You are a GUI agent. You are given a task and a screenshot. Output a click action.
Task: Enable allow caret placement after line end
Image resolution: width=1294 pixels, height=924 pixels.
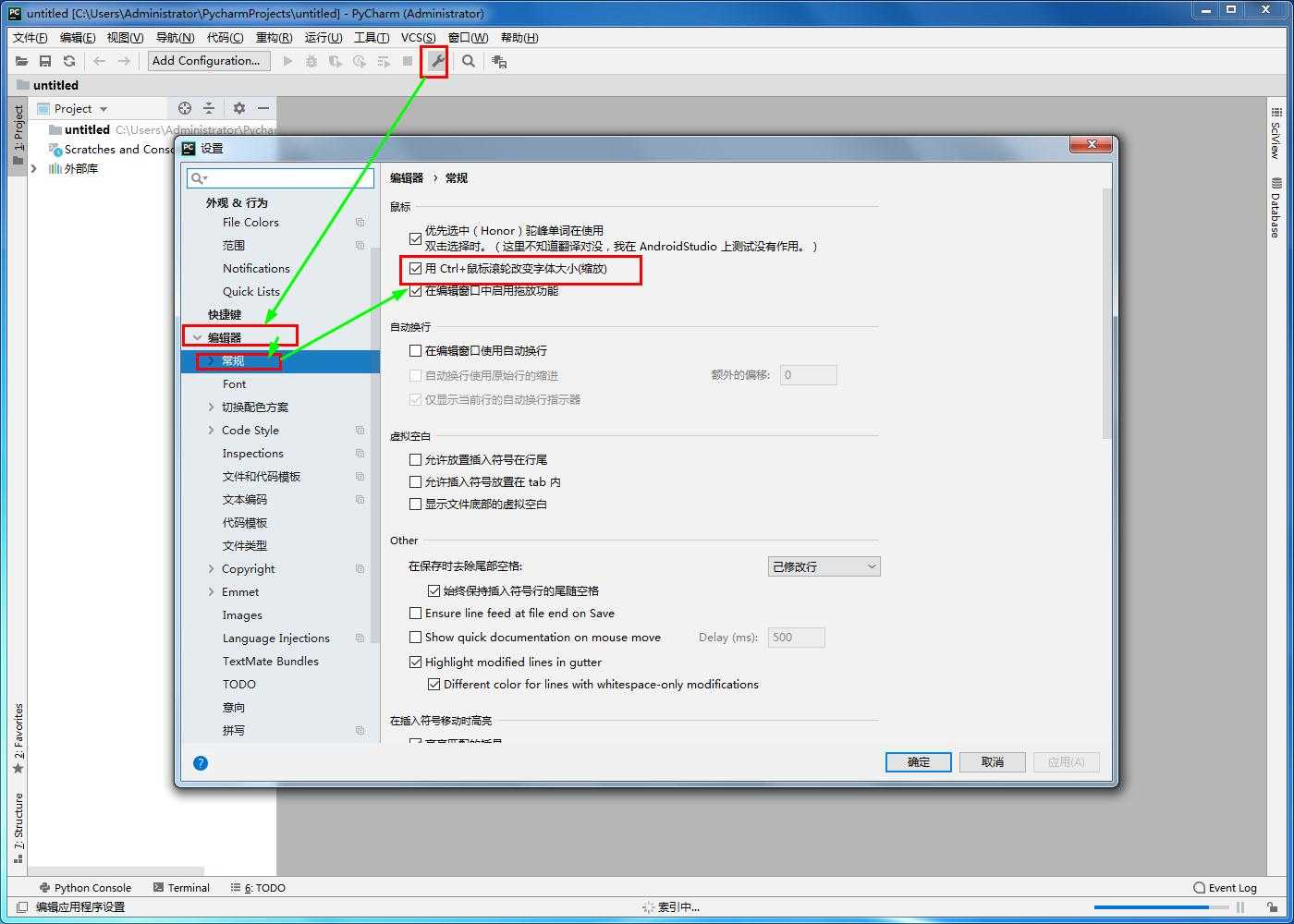tap(416, 459)
